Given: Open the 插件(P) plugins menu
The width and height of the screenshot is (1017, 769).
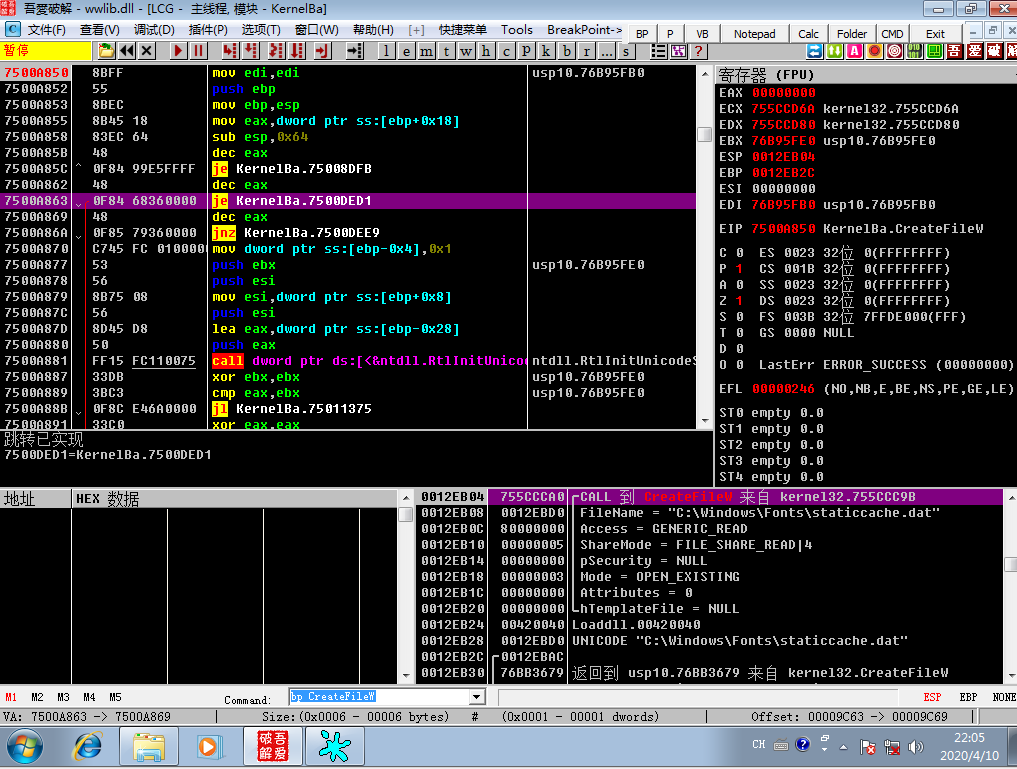Looking at the screenshot, I should pyautogui.click(x=208, y=30).
